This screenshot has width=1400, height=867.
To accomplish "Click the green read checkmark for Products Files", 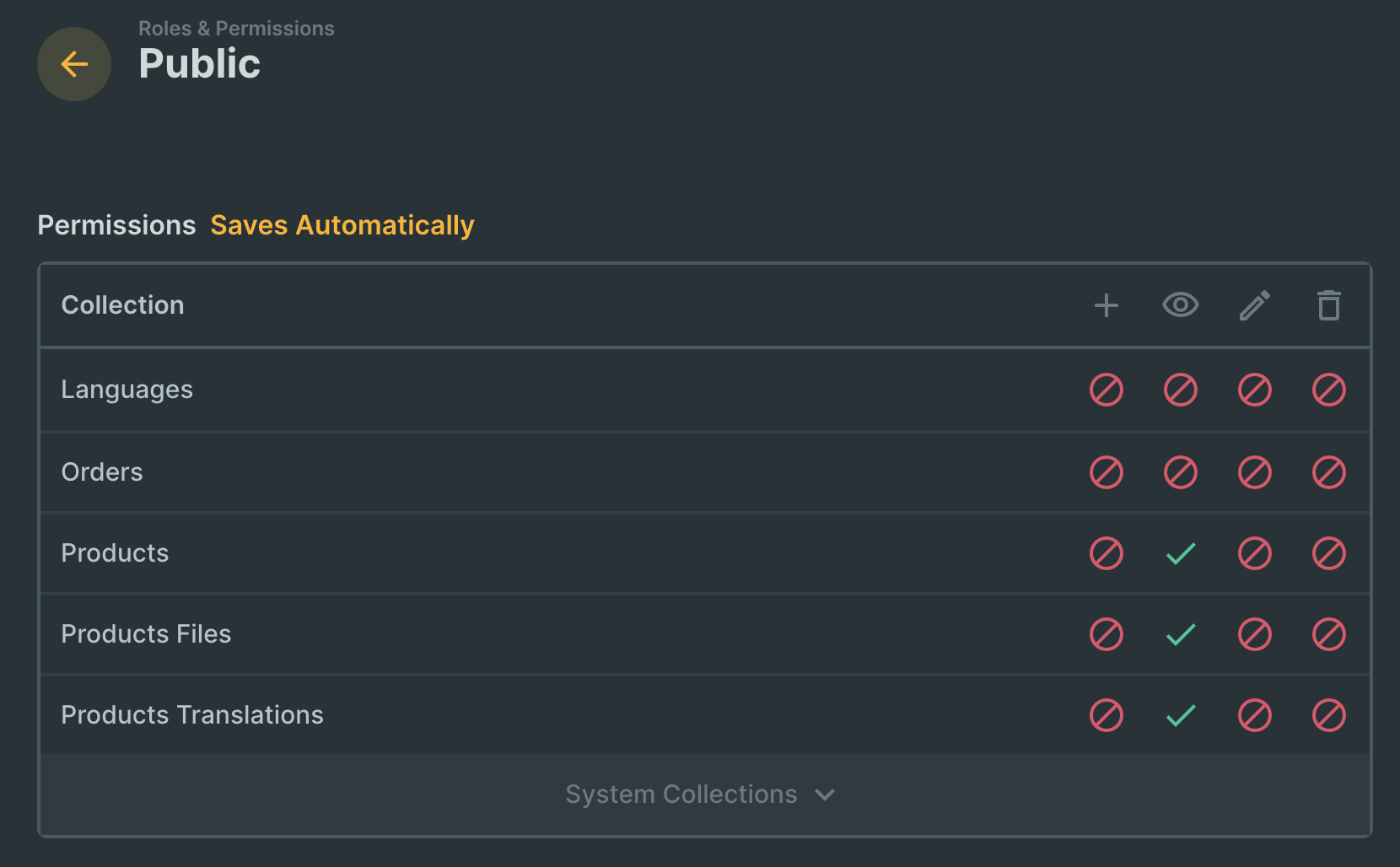I will [x=1181, y=634].
